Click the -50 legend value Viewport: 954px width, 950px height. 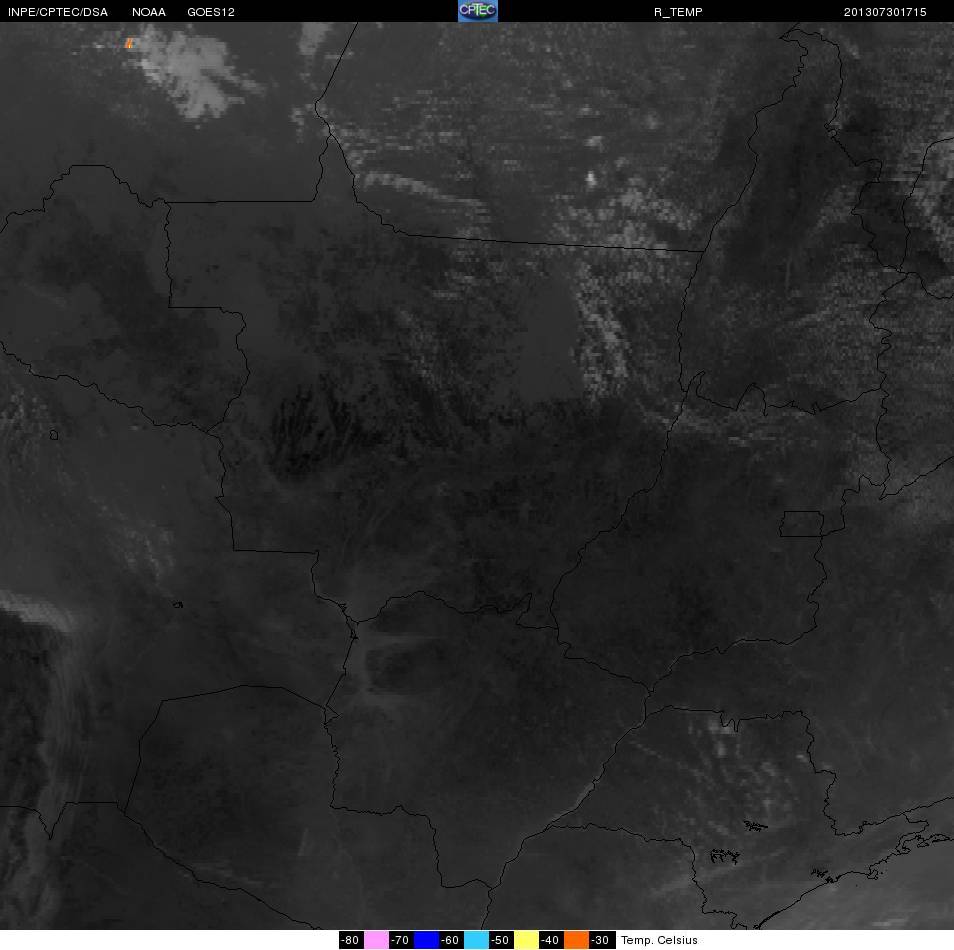[x=501, y=940]
